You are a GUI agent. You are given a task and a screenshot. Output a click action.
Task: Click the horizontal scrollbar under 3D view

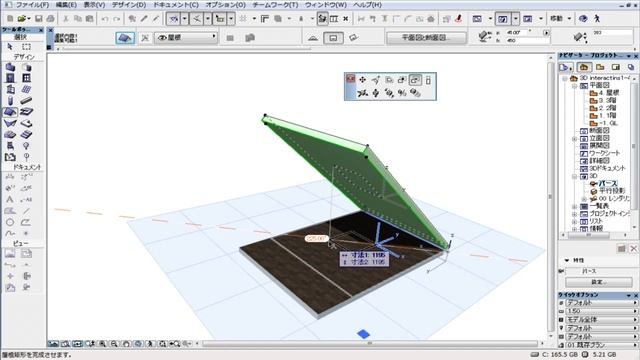pos(370,344)
